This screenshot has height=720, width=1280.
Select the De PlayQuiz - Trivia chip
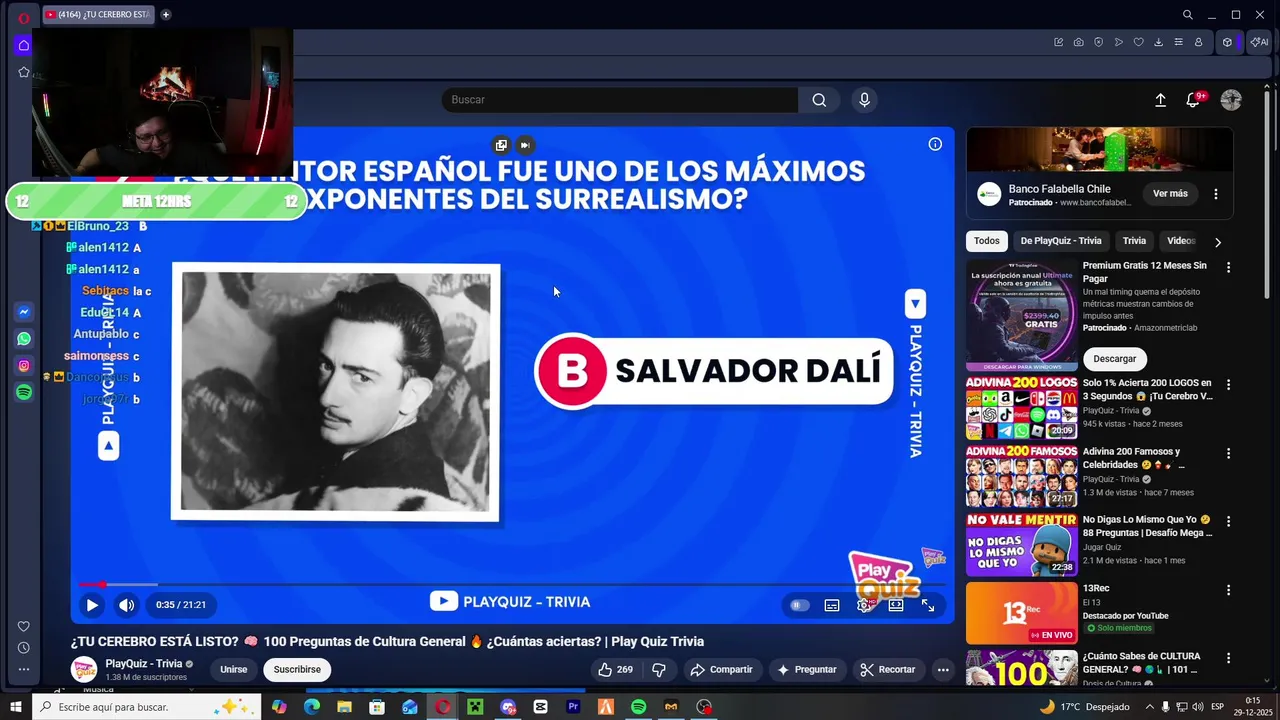click(1061, 241)
